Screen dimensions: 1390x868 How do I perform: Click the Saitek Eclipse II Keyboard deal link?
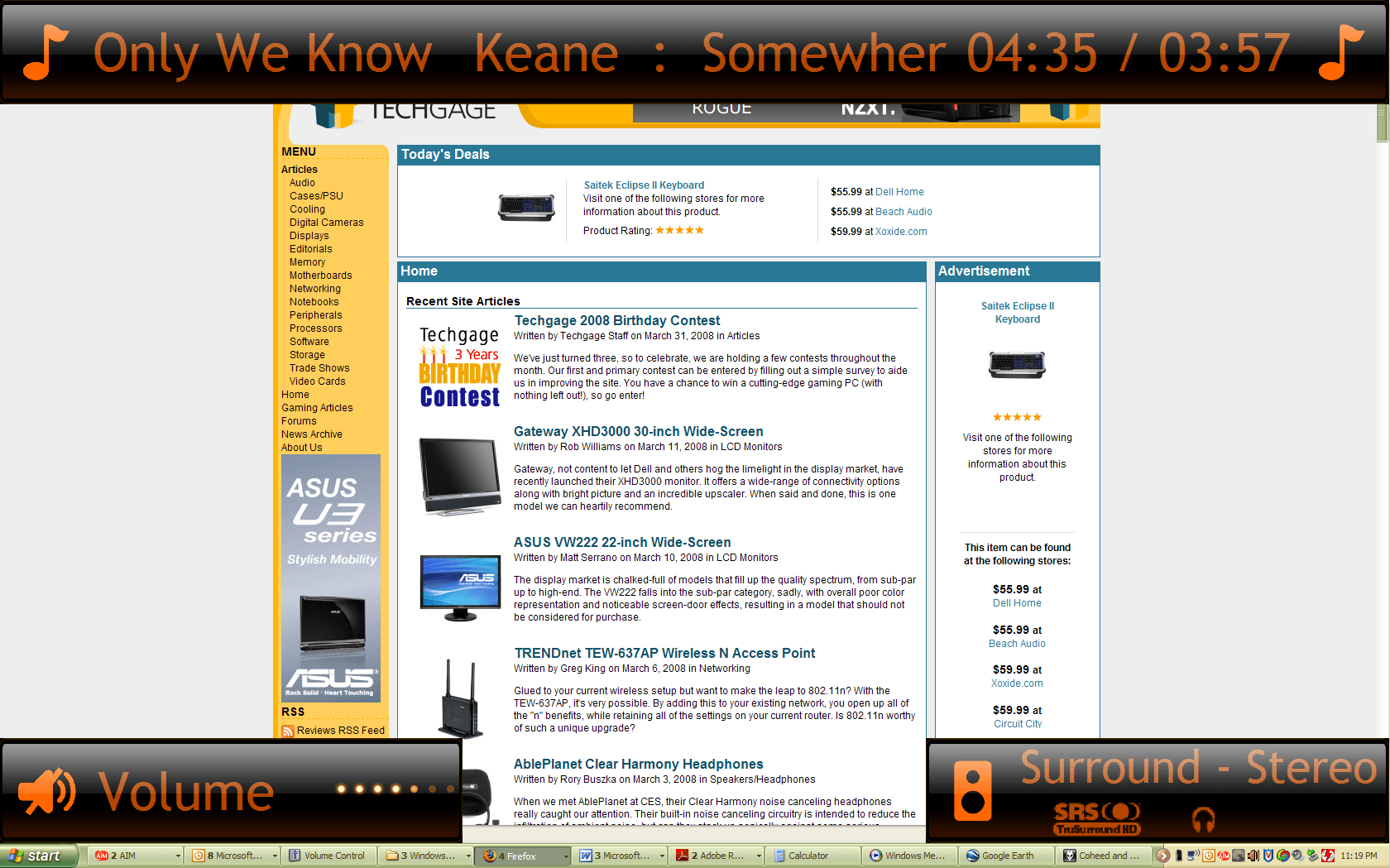click(644, 185)
